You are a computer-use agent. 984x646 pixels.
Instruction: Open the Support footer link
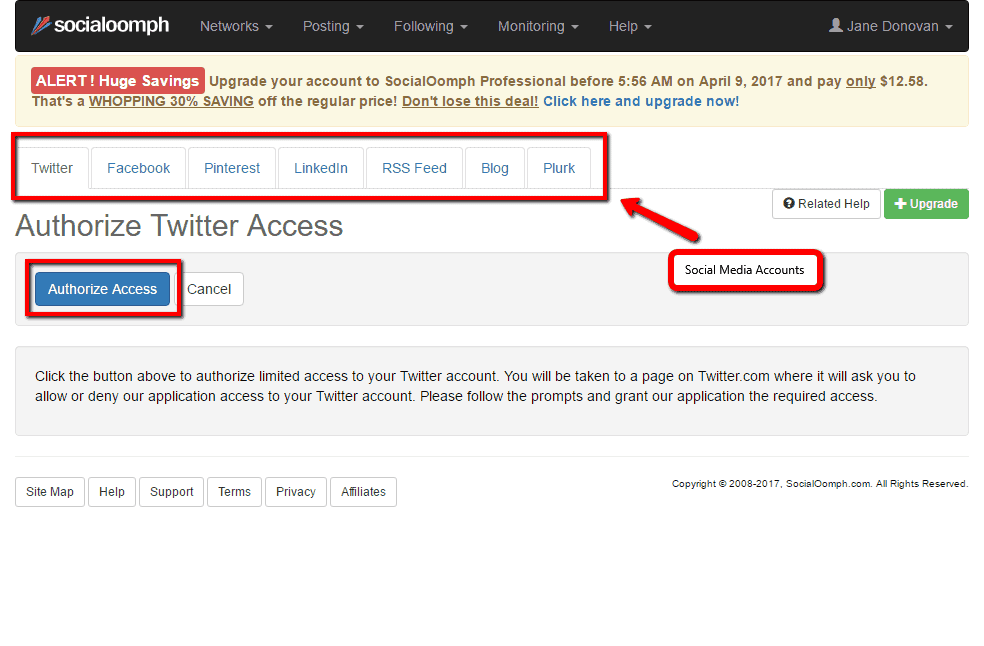pos(171,492)
